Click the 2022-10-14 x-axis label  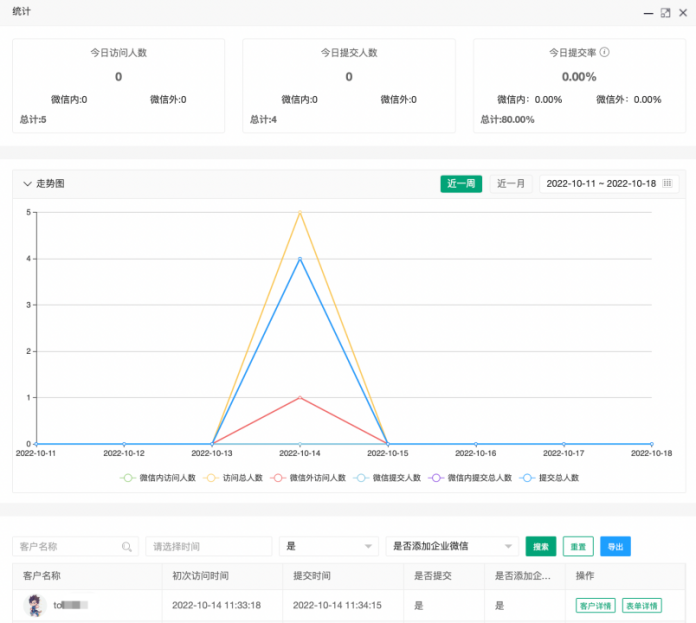pyautogui.click(x=300, y=453)
